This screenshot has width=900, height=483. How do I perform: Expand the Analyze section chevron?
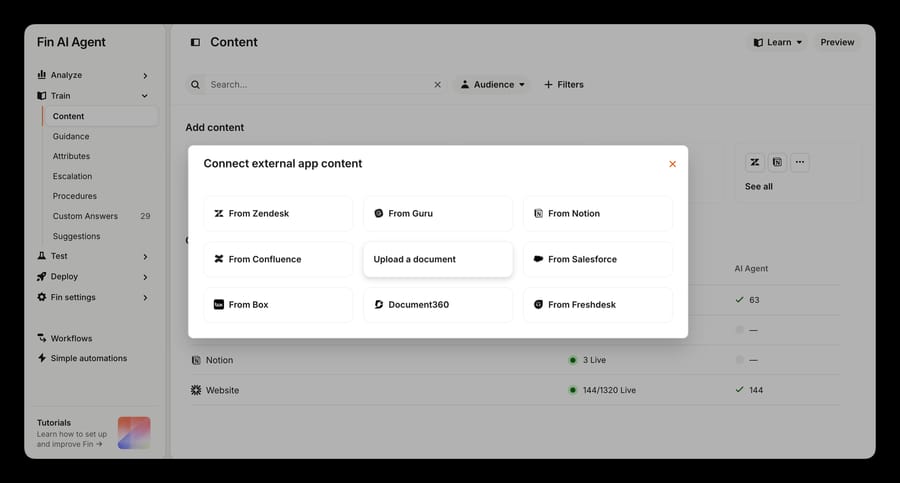coord(145,76)
